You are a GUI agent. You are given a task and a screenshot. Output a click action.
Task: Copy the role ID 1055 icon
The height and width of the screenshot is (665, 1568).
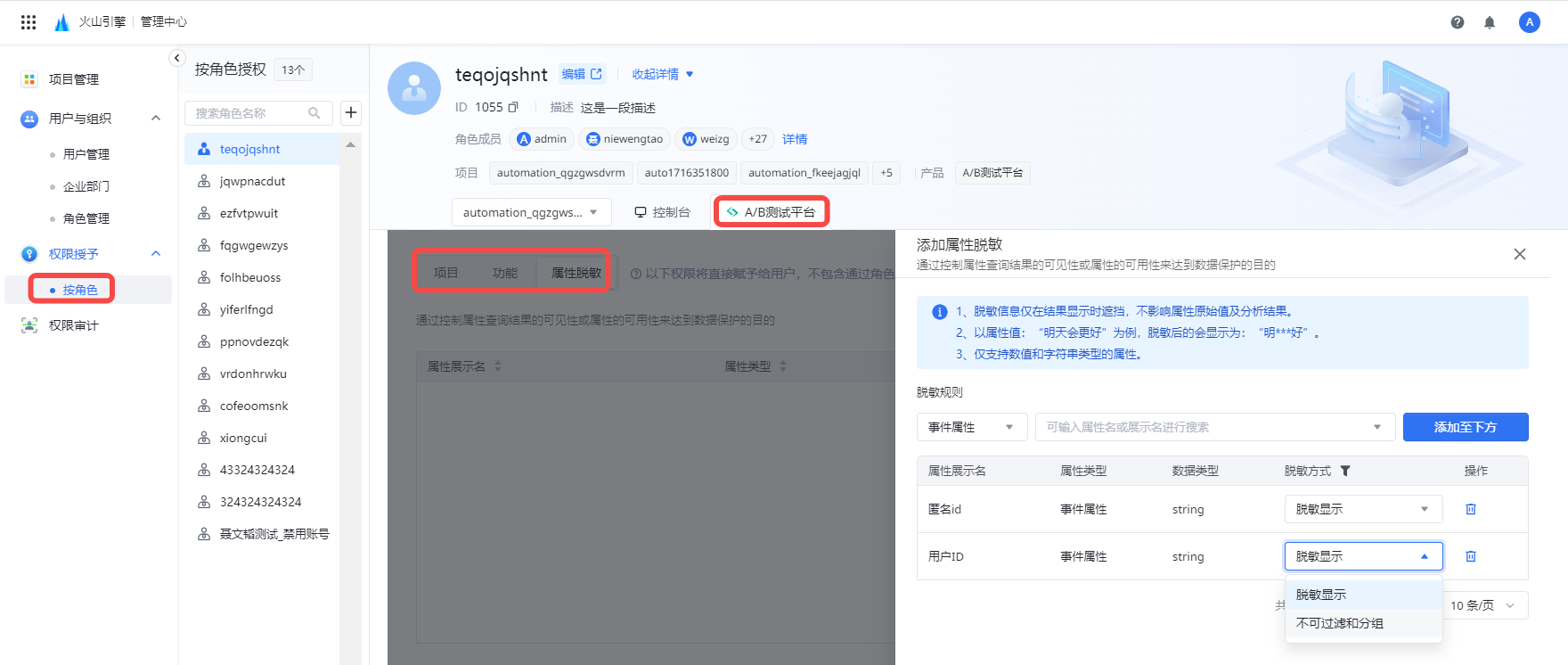point(513,107)
